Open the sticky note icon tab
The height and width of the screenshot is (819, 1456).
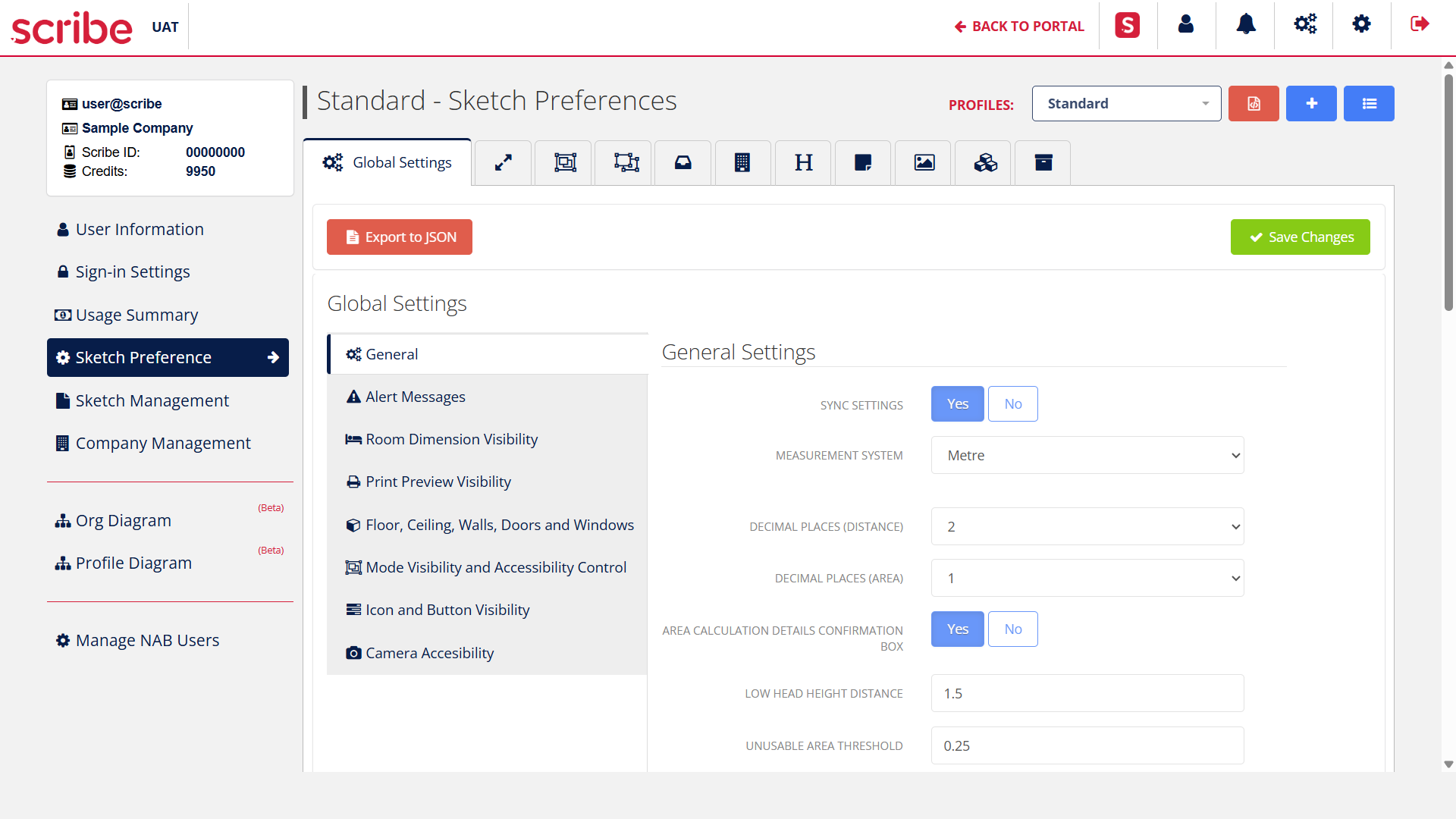863,162
